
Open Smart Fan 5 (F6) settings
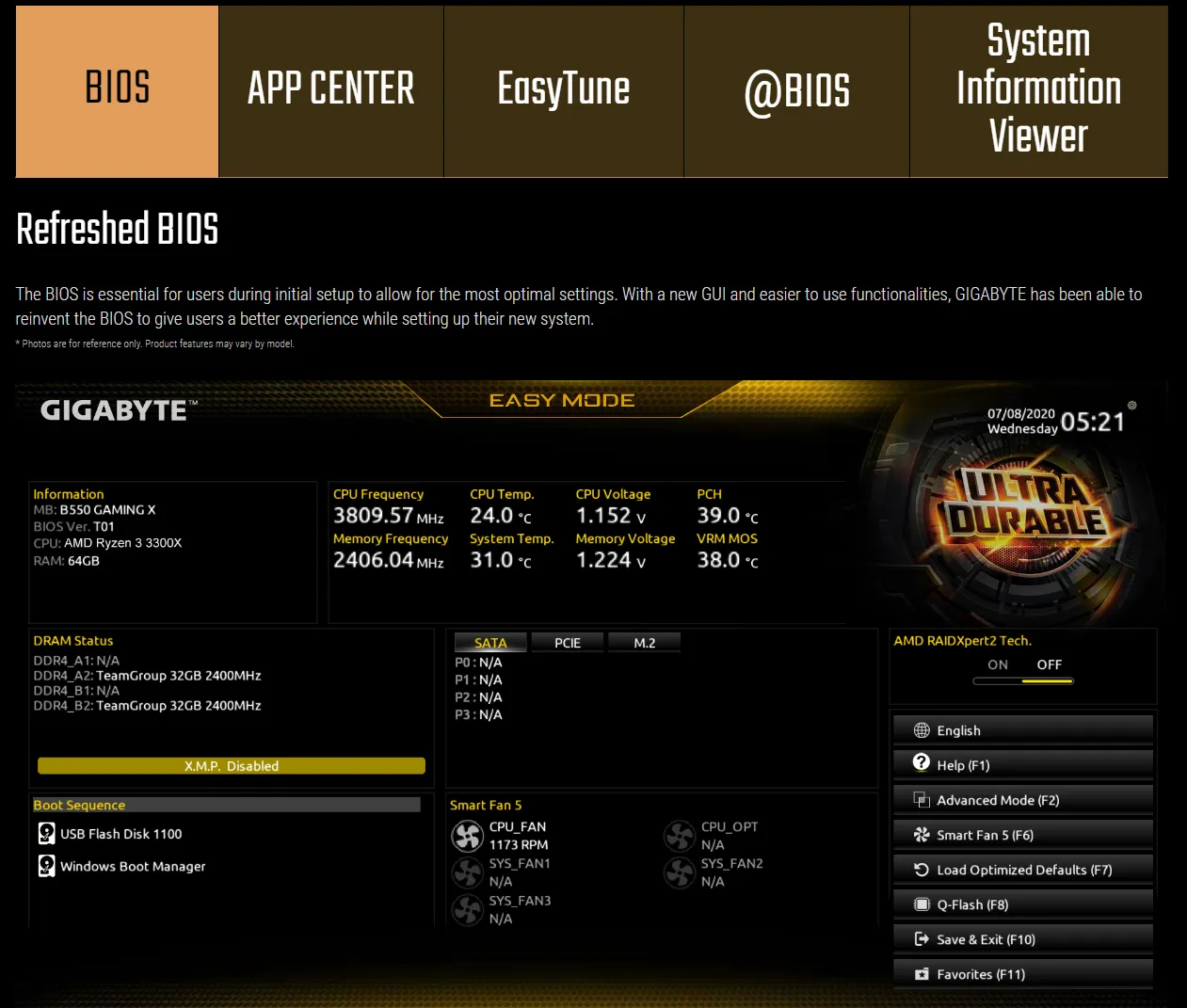(1023, 835)
